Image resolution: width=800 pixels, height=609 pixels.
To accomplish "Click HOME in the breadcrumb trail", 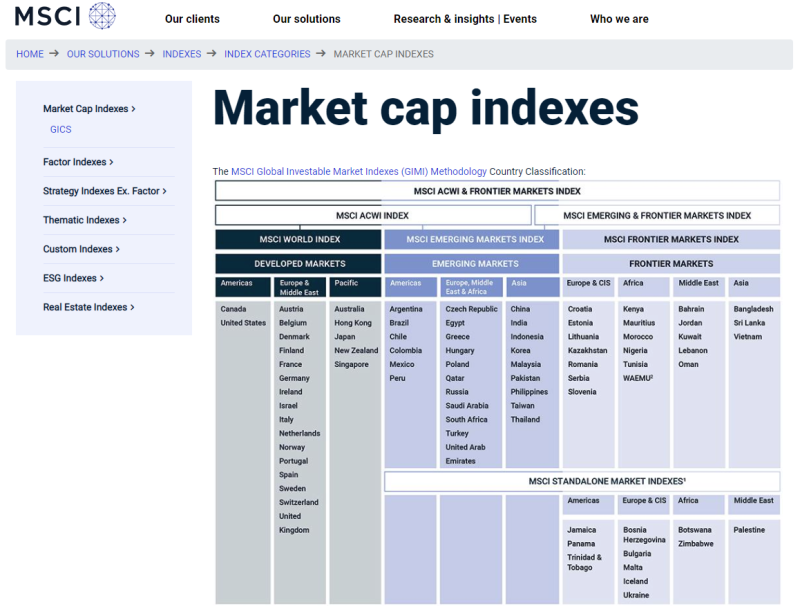I will coord(29,55).
